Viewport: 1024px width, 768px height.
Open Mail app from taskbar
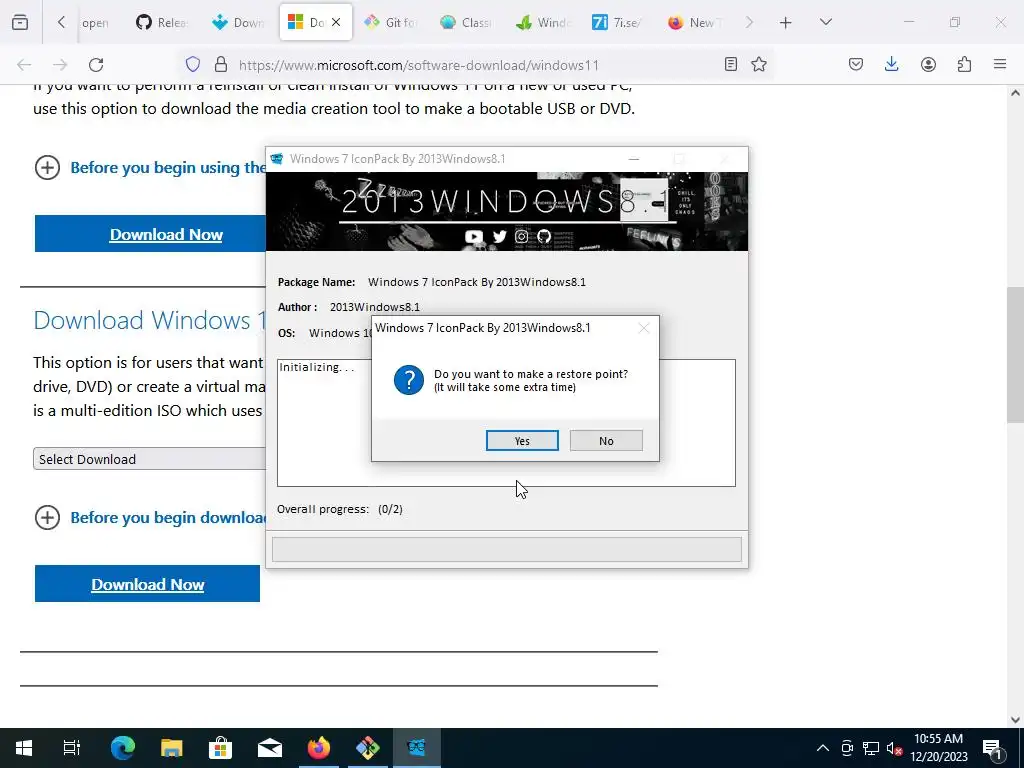point(269,748)
